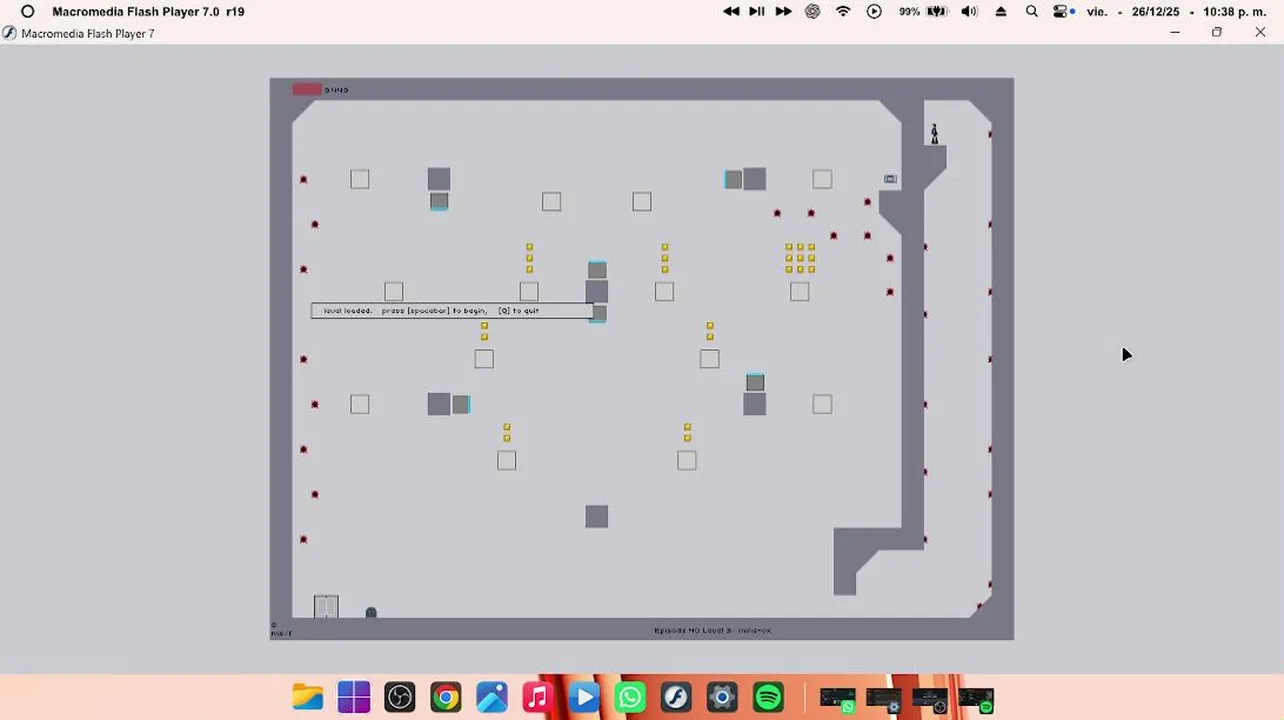Click the ninja character in top-right shaft

934,134
